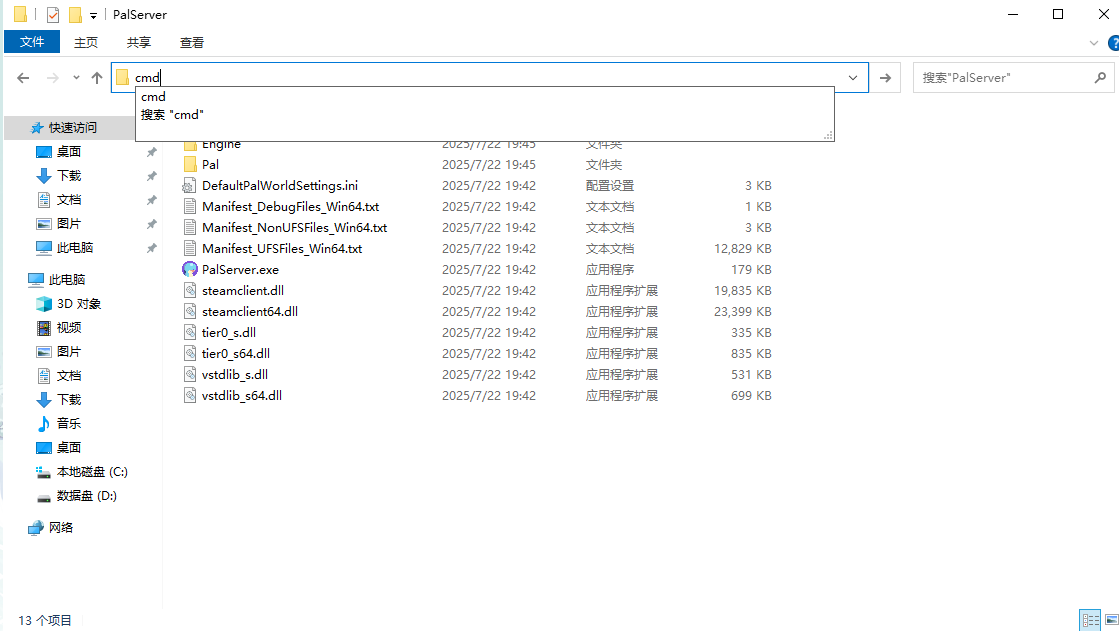Select the 此电脑 root tree node
The width and height of the screenshot is (1119, 631).
coord(67,279)
